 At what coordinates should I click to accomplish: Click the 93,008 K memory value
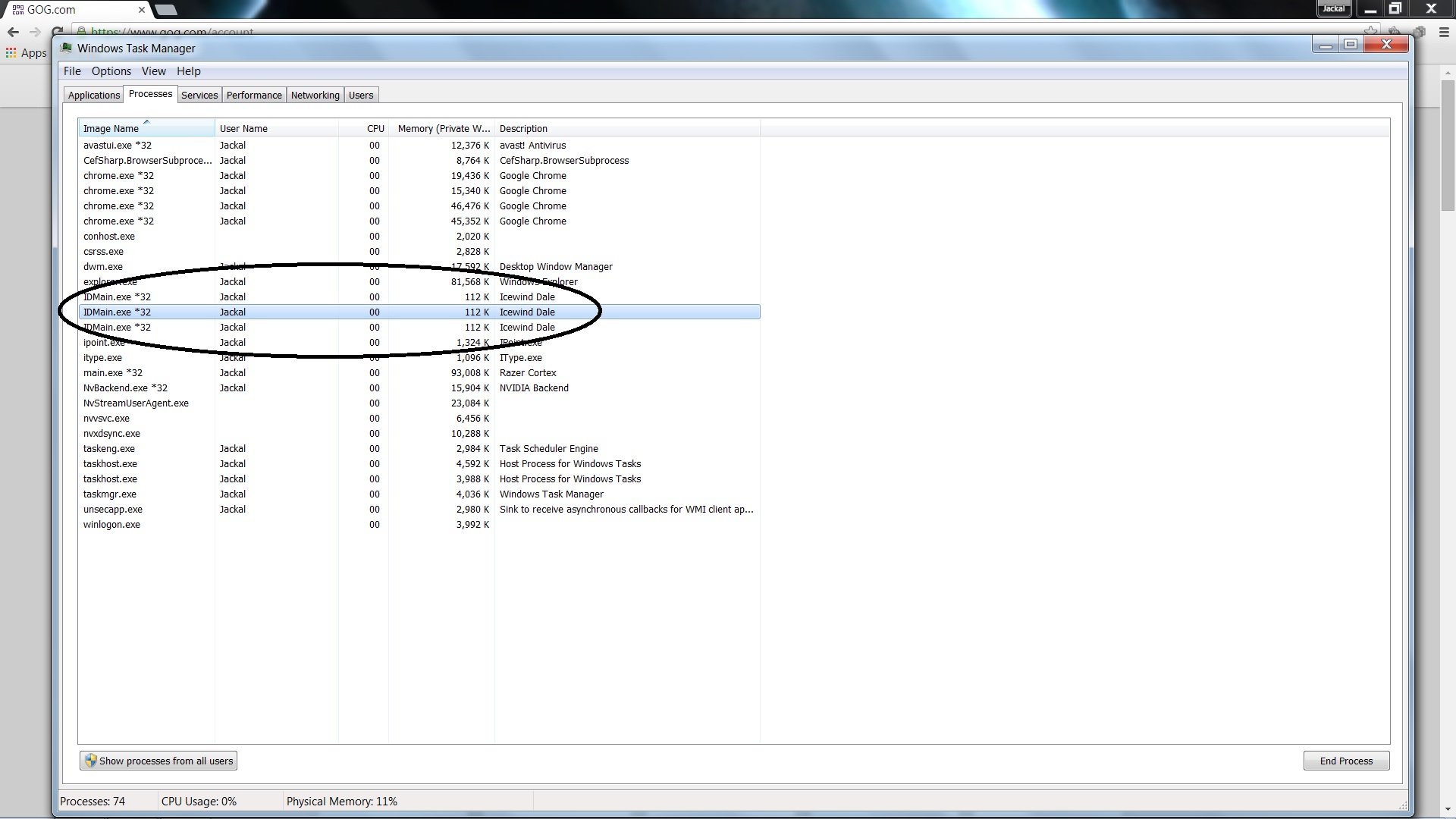470,373
